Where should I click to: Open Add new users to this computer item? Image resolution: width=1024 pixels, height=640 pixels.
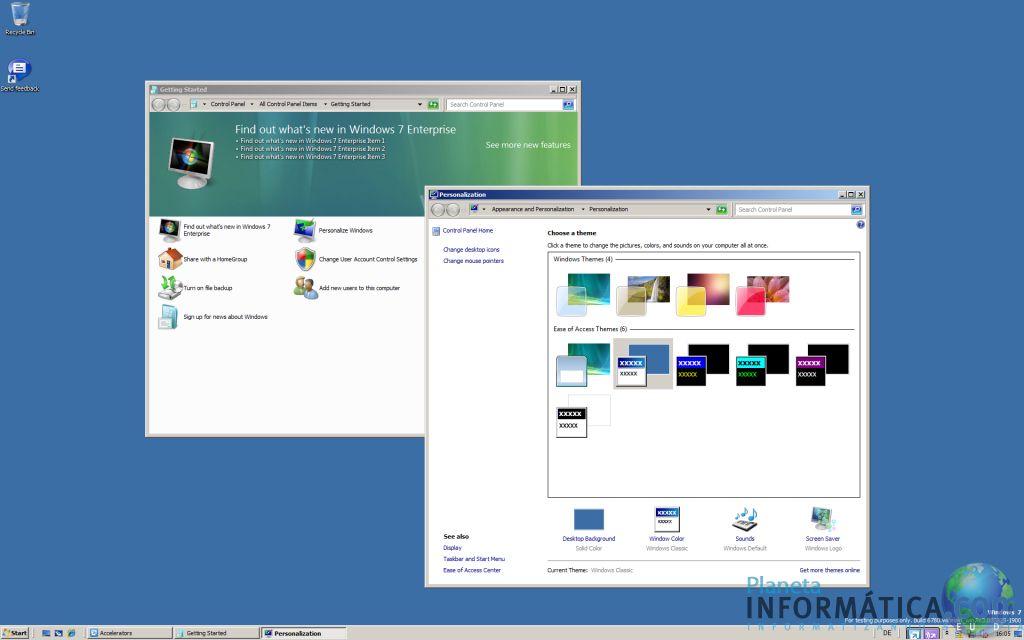347,287
